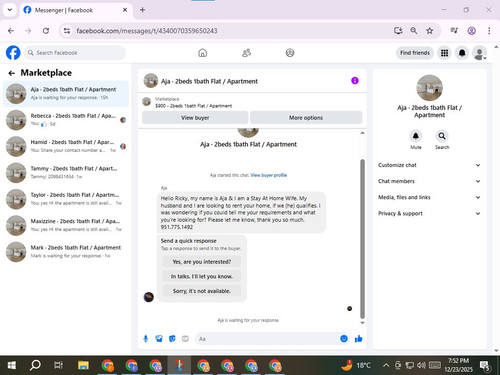Open Chrome profile avatar icon
The height and width of the screenshot is (375, 500).
[471, 31]
